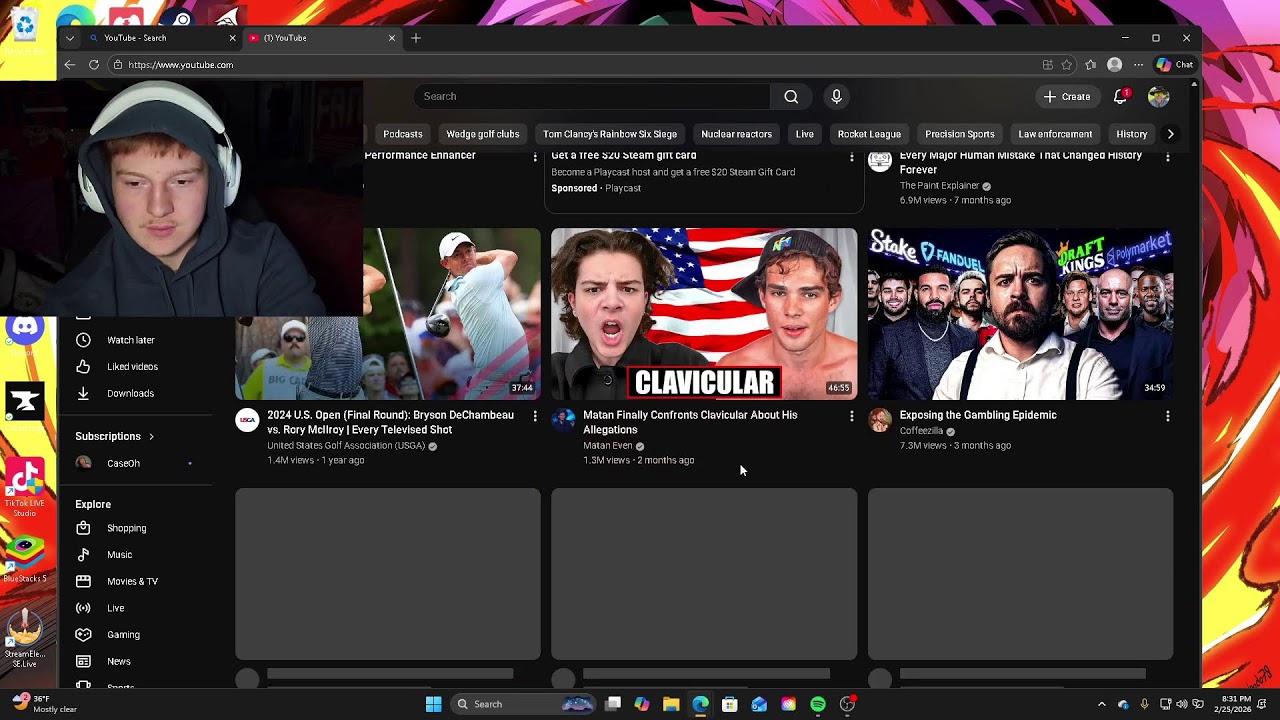This screenshot has height=720, width=1280.
Task: Click Matan Even channel name link
Action: (x=607, y=446)
